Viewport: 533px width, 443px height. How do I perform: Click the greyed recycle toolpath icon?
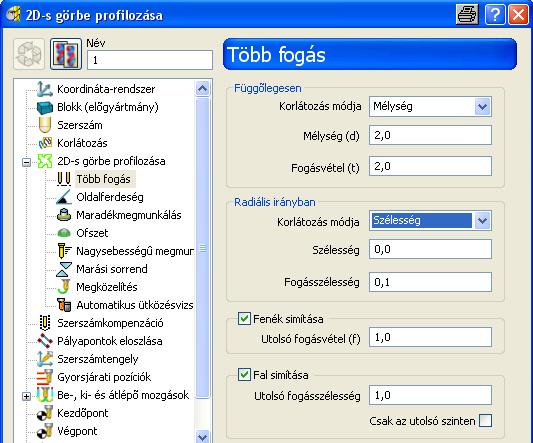29,54
